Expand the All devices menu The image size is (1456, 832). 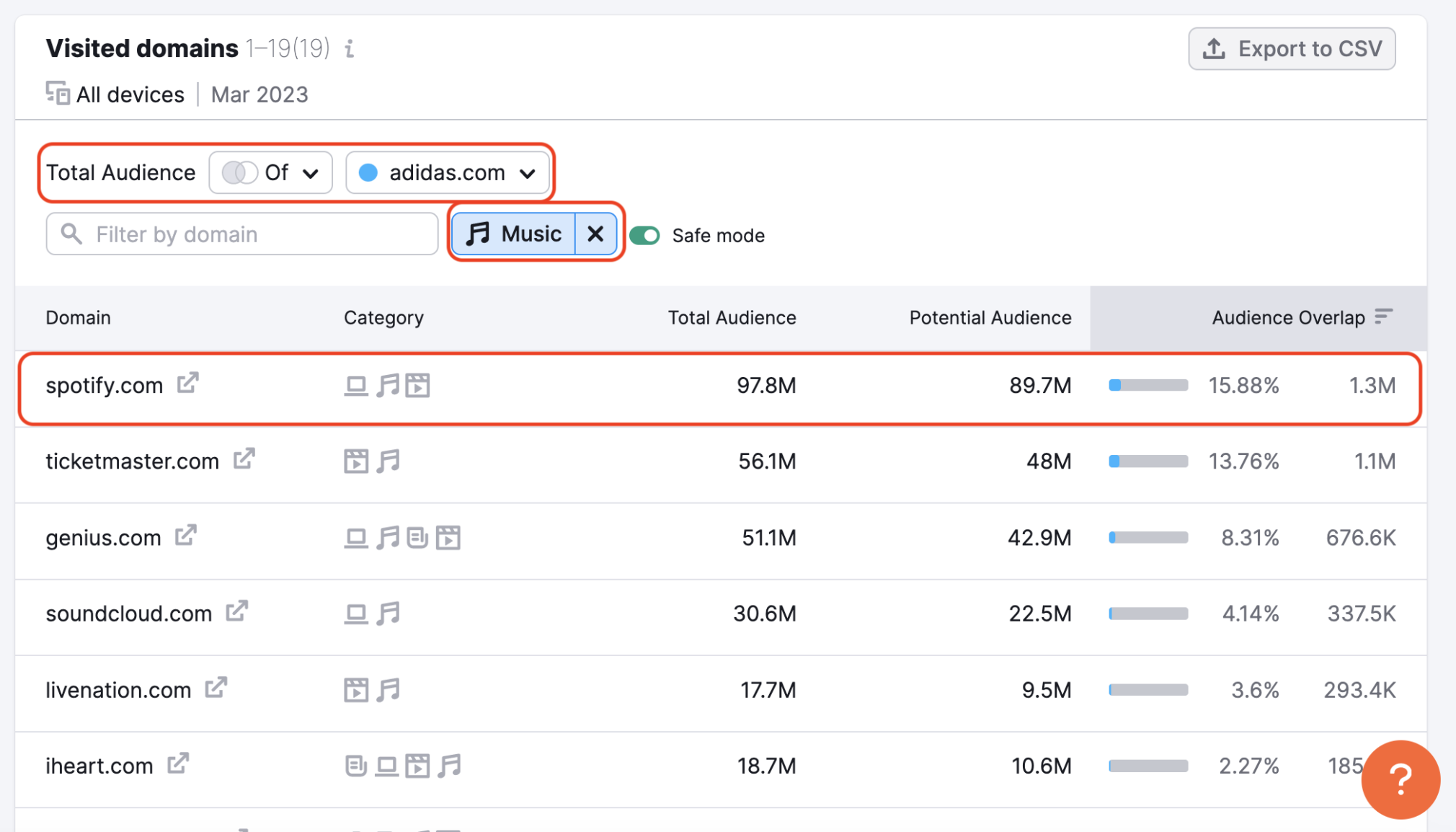(x=114, y=94)
